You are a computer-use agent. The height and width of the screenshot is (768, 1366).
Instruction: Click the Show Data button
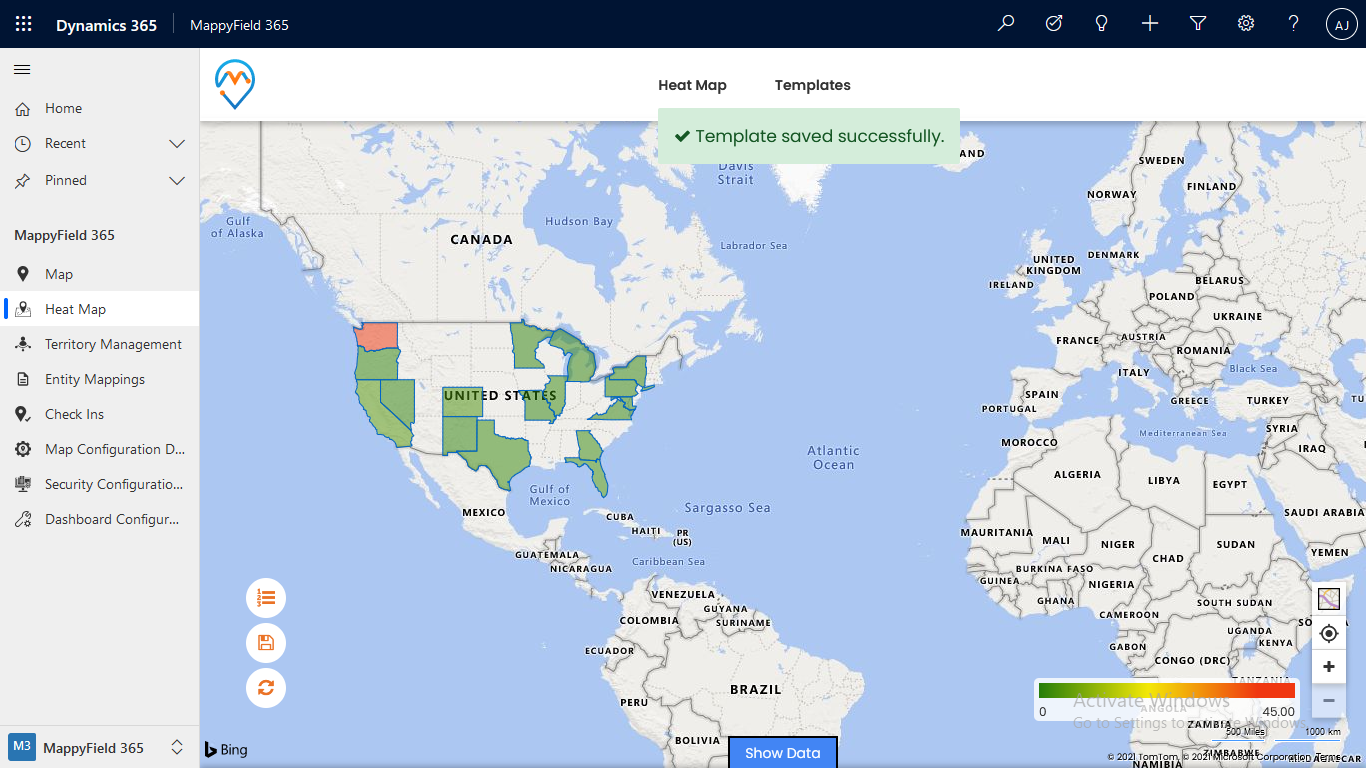click(x=782, y=753)
